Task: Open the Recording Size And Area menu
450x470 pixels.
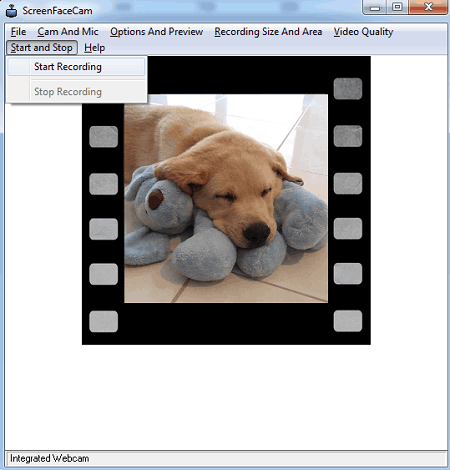Action: pos(268,32)
